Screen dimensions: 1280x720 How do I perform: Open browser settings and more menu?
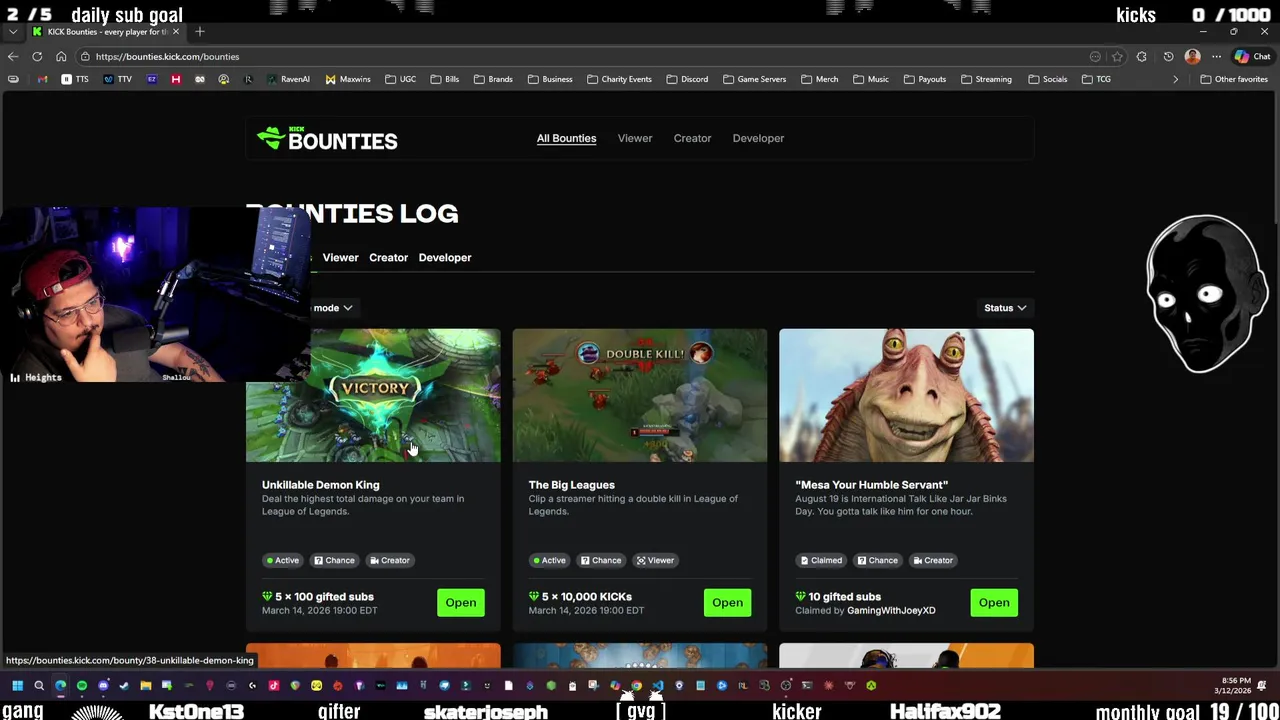(x=1216, y=57)
